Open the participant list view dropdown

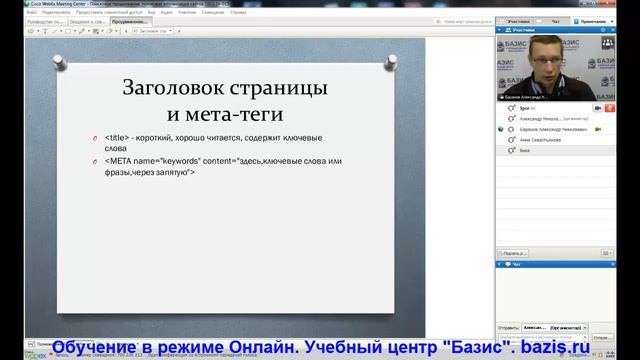(607, 253)
